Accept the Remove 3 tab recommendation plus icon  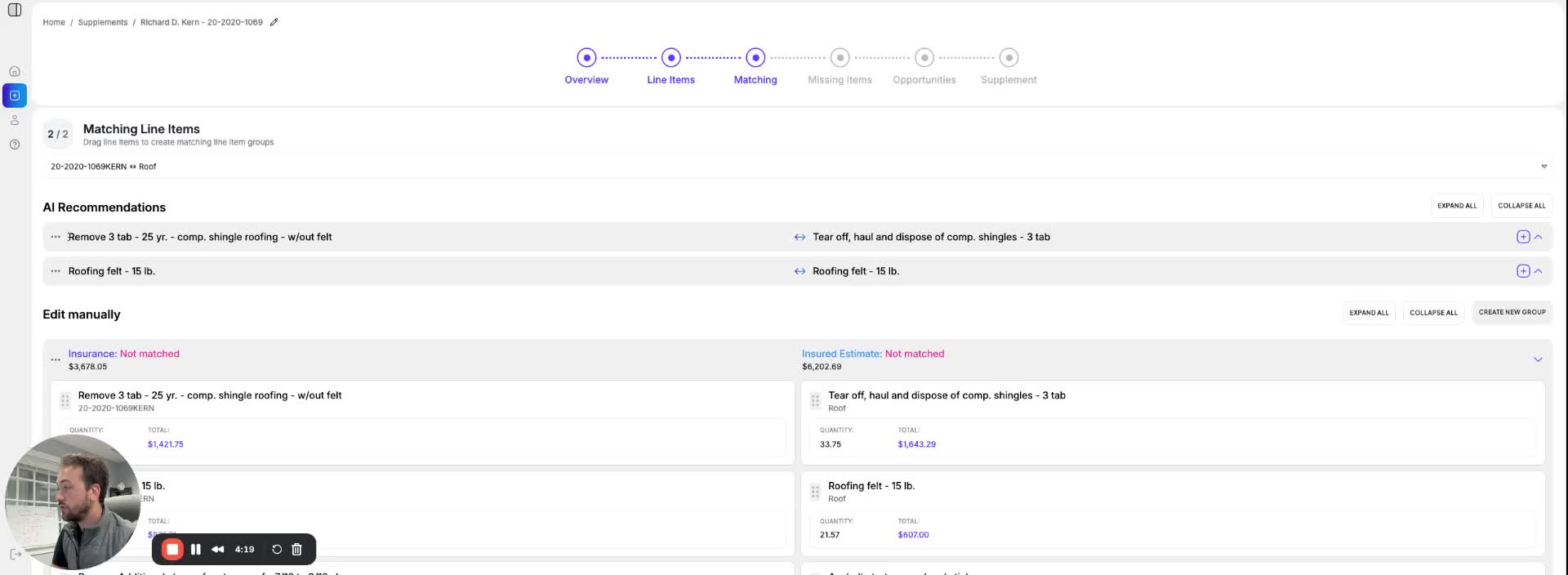pos(1523,237)
